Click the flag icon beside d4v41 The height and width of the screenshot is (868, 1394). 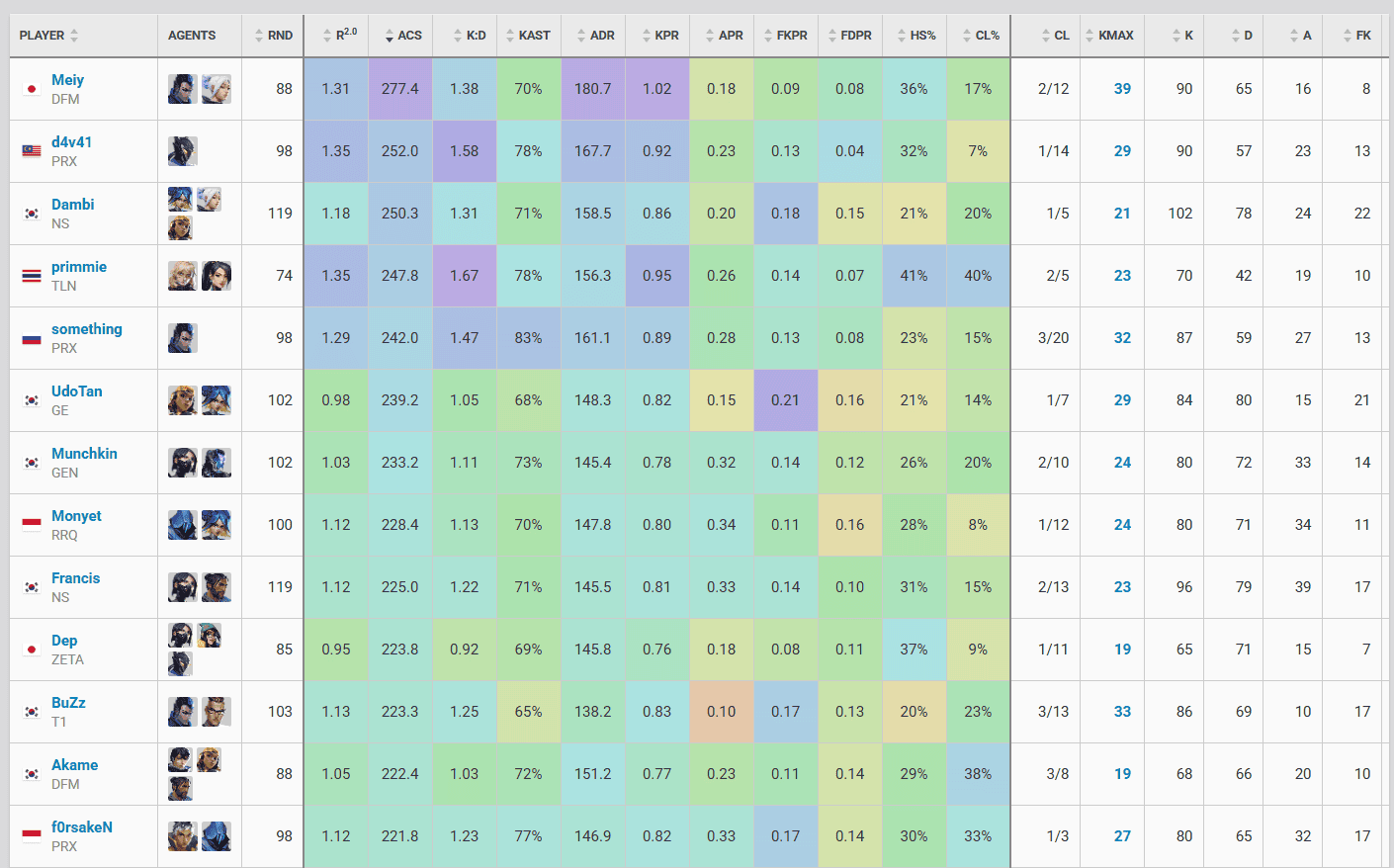coord(32,151)
